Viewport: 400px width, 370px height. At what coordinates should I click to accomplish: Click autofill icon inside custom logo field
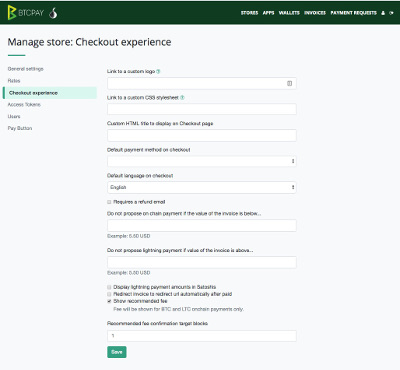tap(289, 83)
